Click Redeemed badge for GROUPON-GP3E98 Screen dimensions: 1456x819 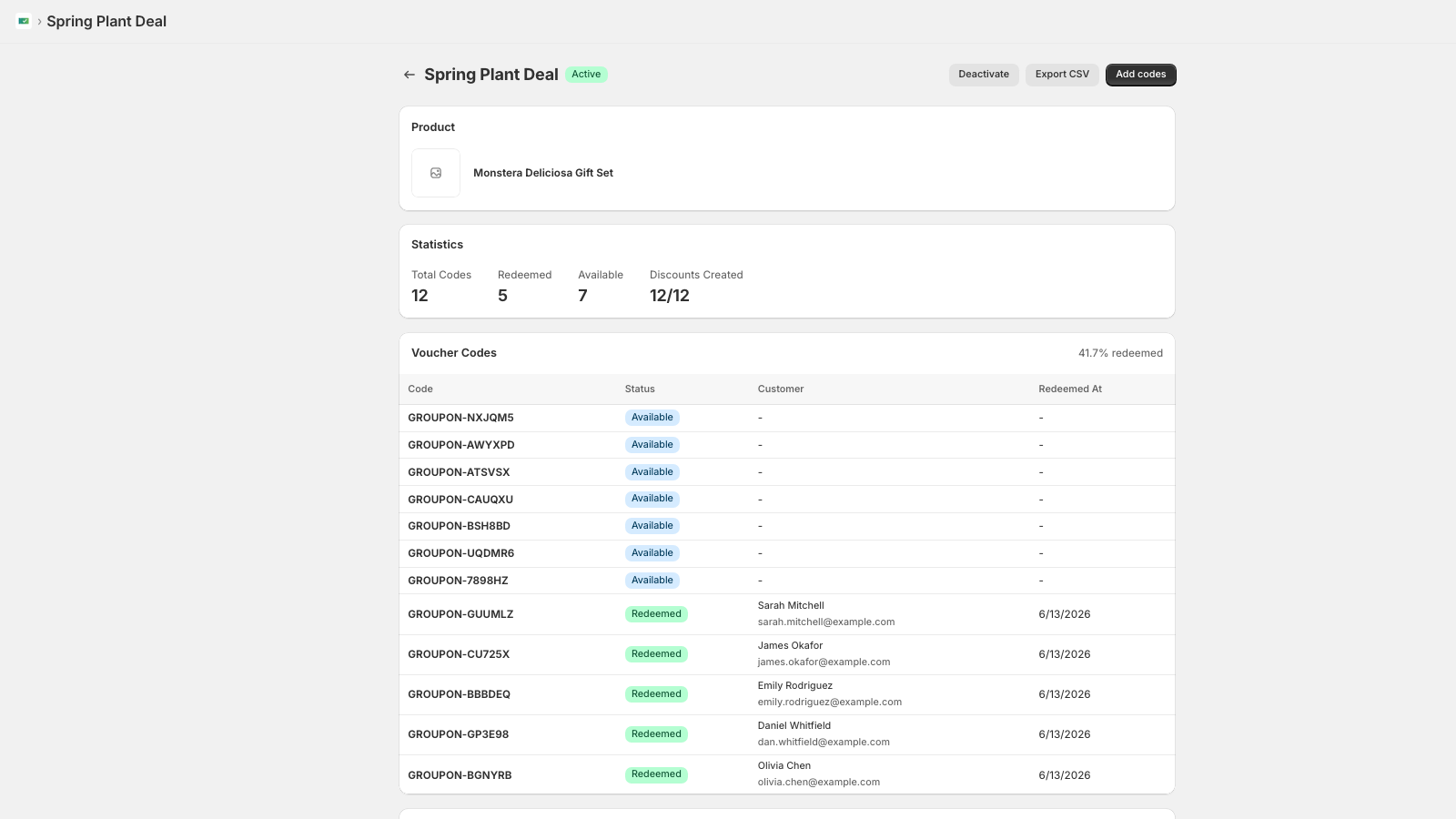click(656, 734)
